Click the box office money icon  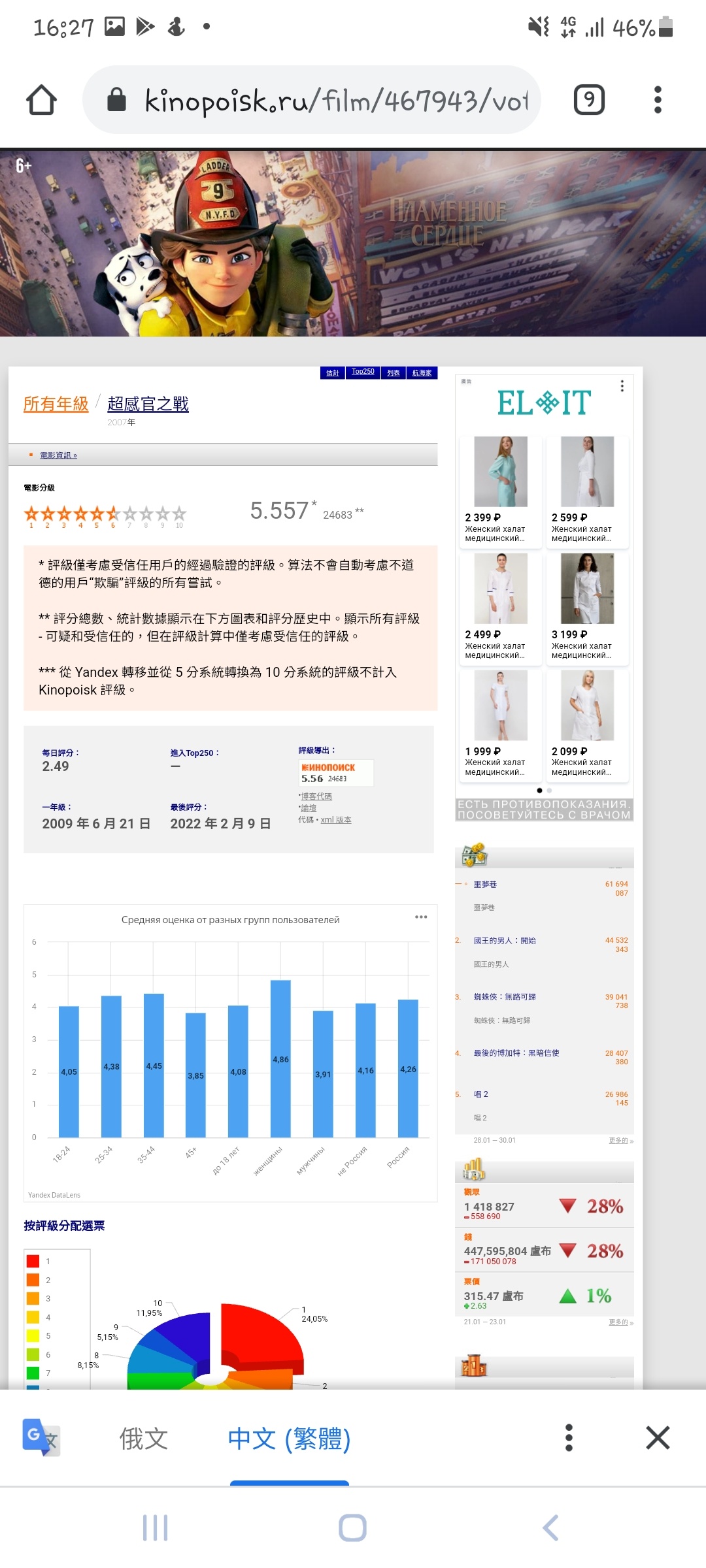[x=474, y=855]
